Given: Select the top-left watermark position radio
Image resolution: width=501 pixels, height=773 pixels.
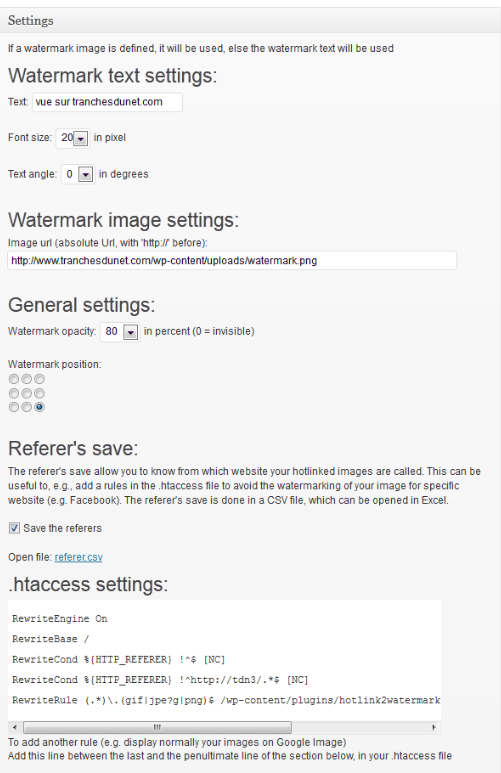Looking at the screenshot, I should [x=14, y=379].
